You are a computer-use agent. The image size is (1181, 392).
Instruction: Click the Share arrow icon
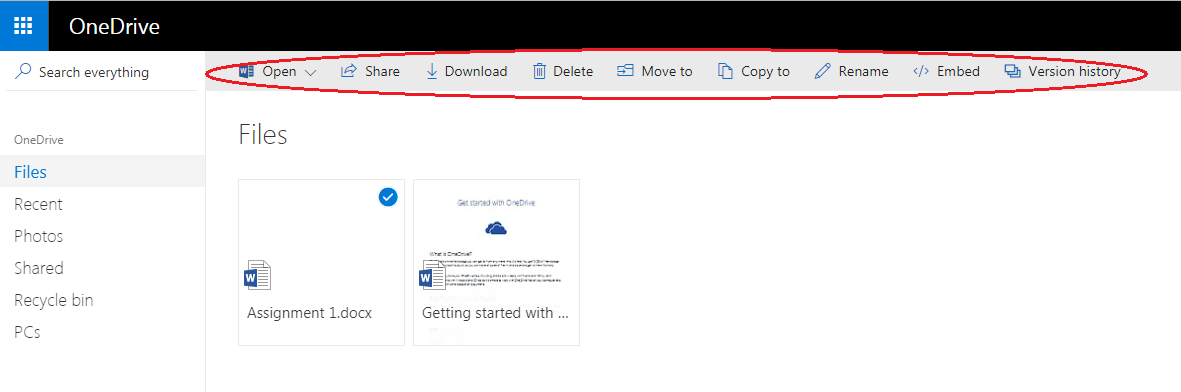click(349, 72)
